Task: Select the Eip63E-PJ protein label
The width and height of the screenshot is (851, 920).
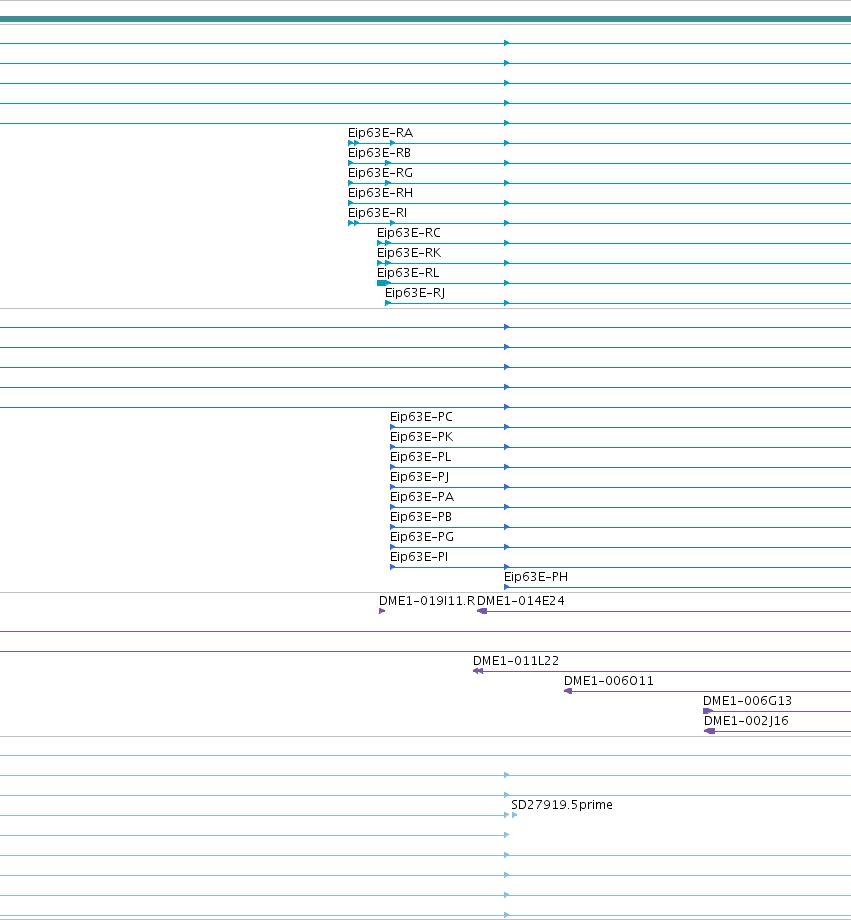Action: [420, 476]
